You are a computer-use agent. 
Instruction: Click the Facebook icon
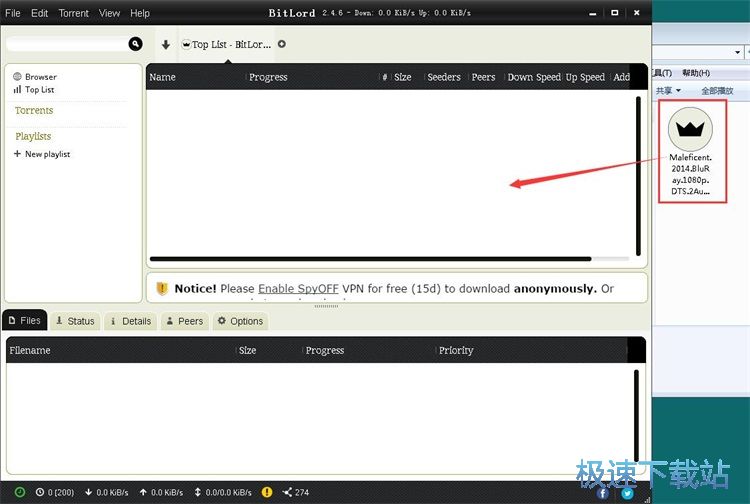tap(603, 493)
